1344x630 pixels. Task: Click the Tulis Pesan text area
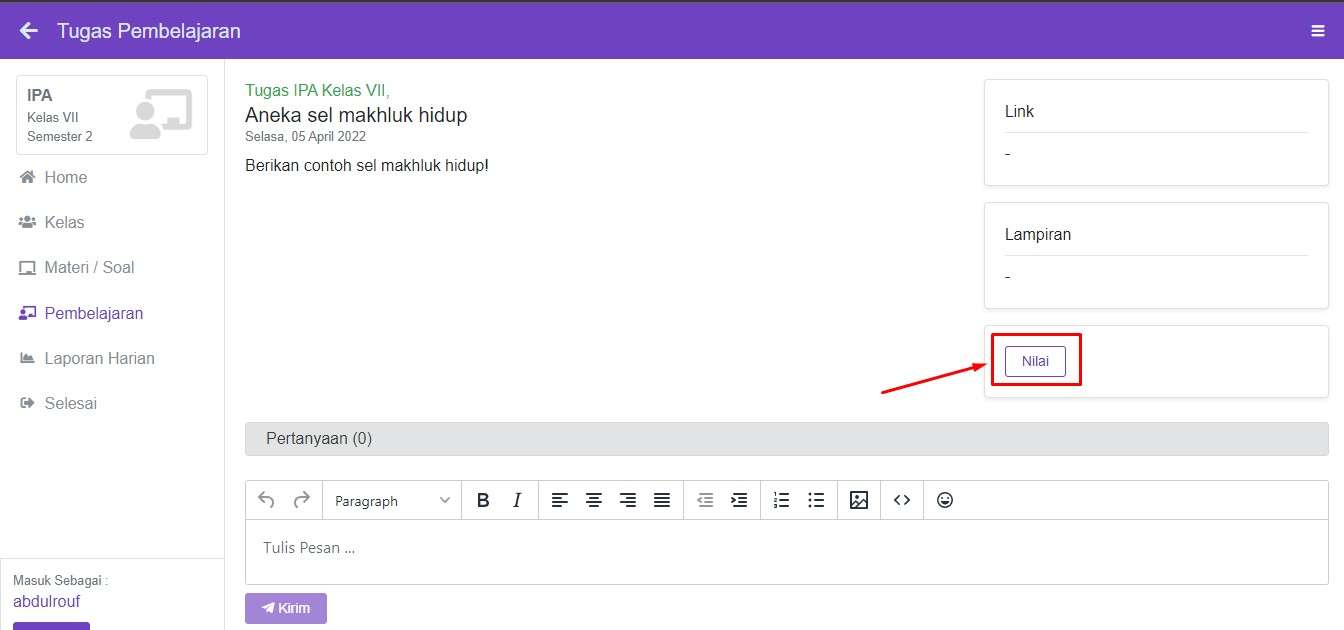(786, 548)
